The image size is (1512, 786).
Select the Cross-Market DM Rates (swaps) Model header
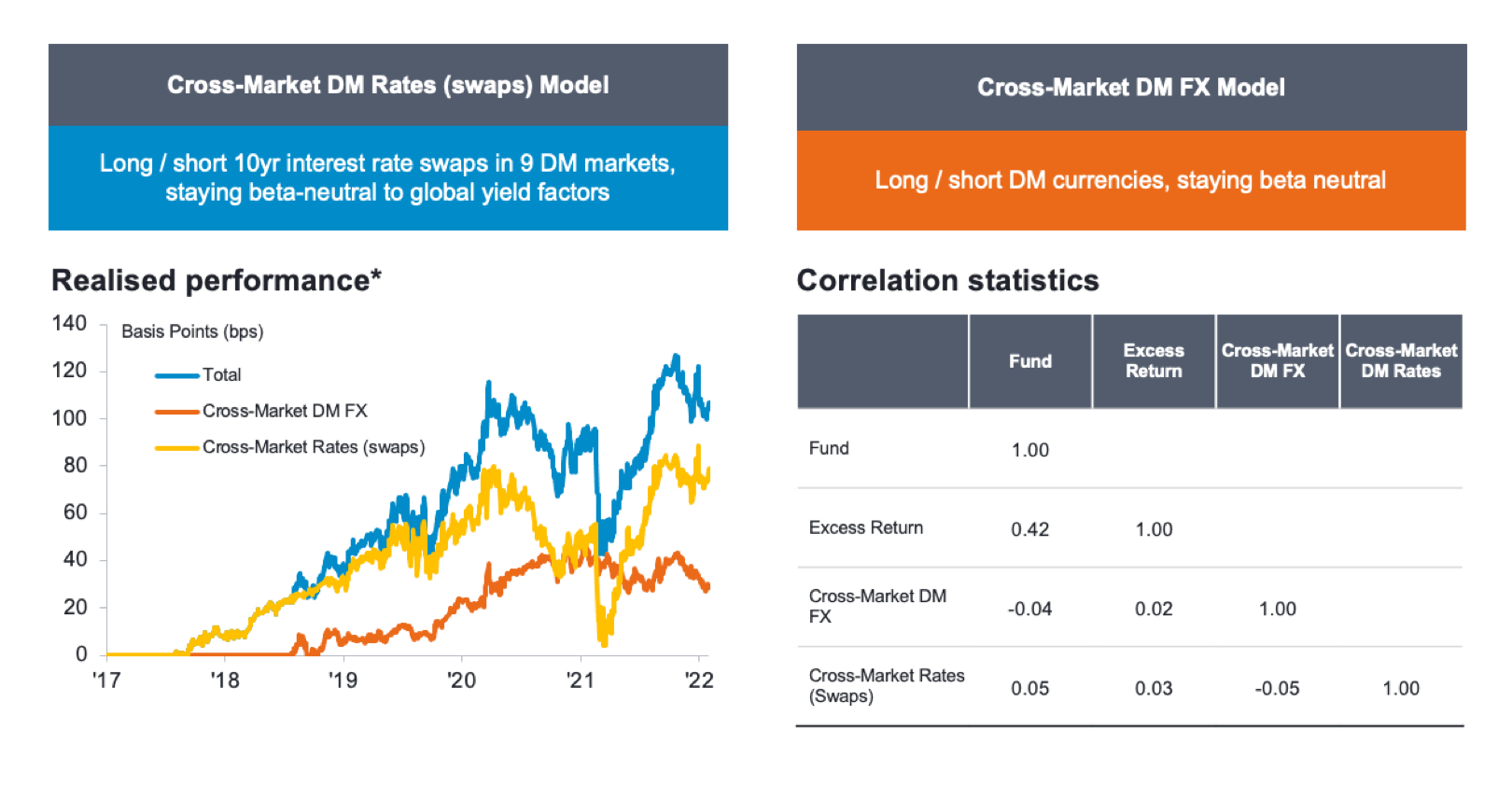click(x=388, y=85)
